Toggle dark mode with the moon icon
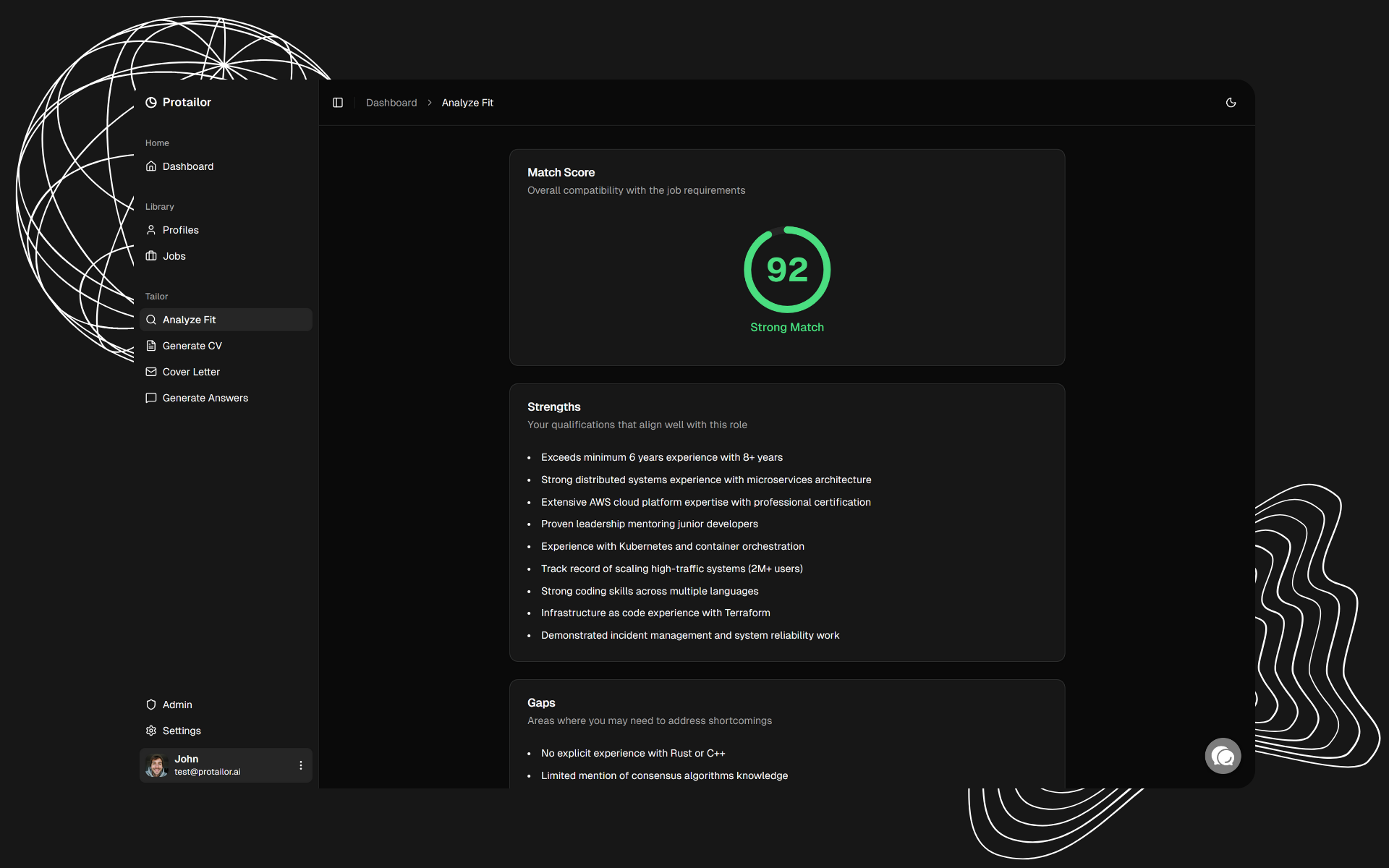The image size is (1389, 868). point(1231,102)
